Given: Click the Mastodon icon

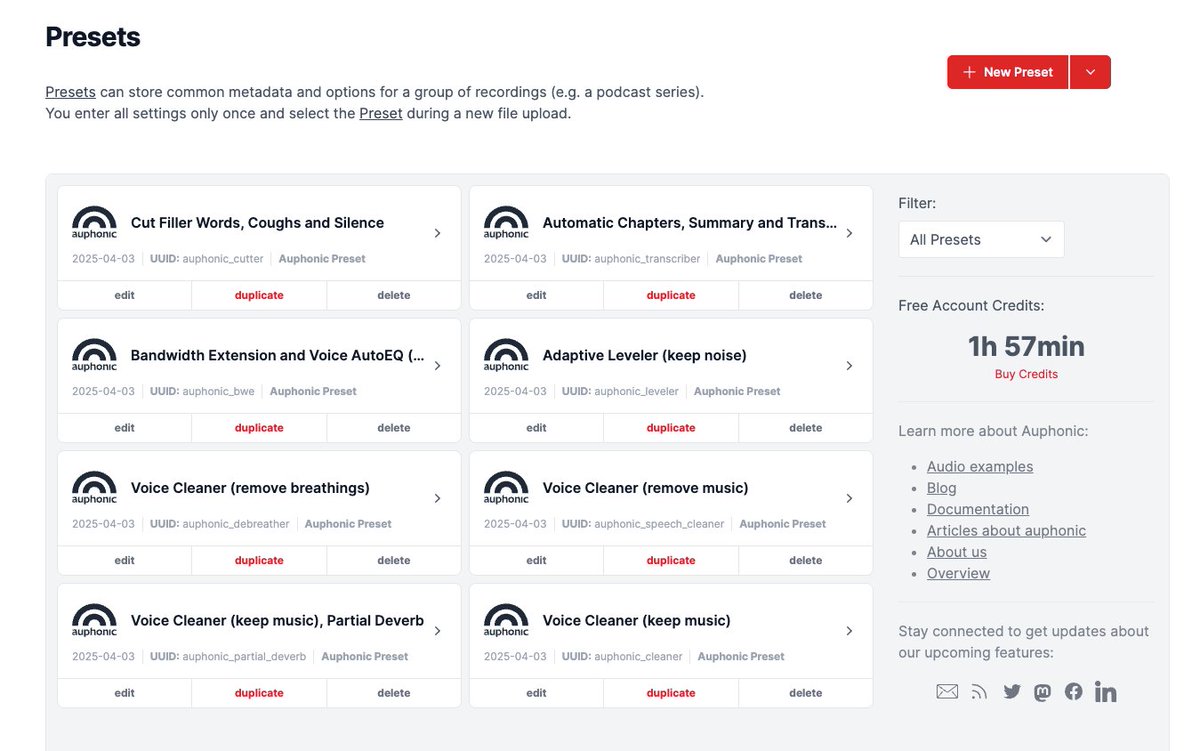Looking at the screenshot, I should [x=1042, y=691].
